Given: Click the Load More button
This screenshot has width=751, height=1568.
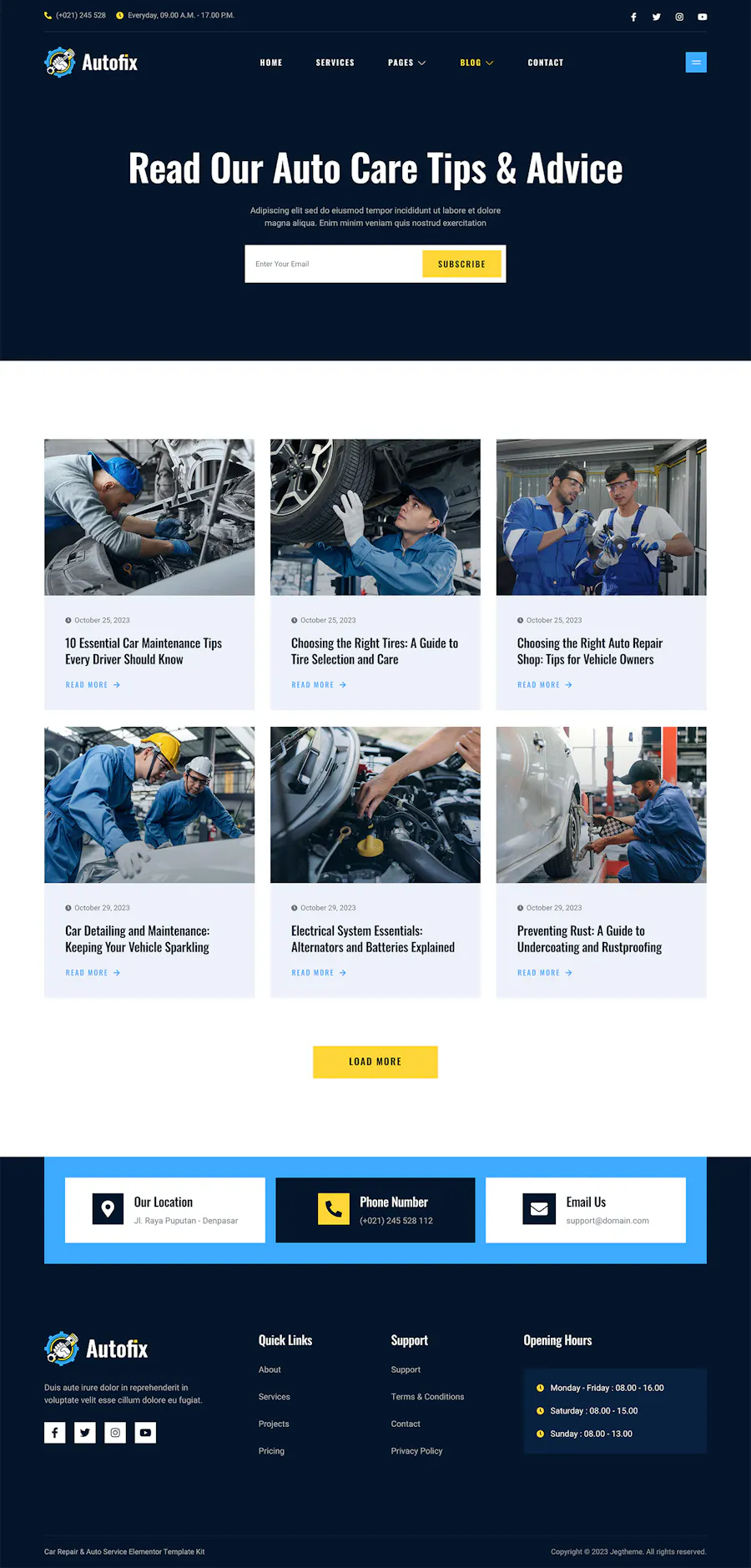Looking at the screenshot, I should click(375, 1061).
